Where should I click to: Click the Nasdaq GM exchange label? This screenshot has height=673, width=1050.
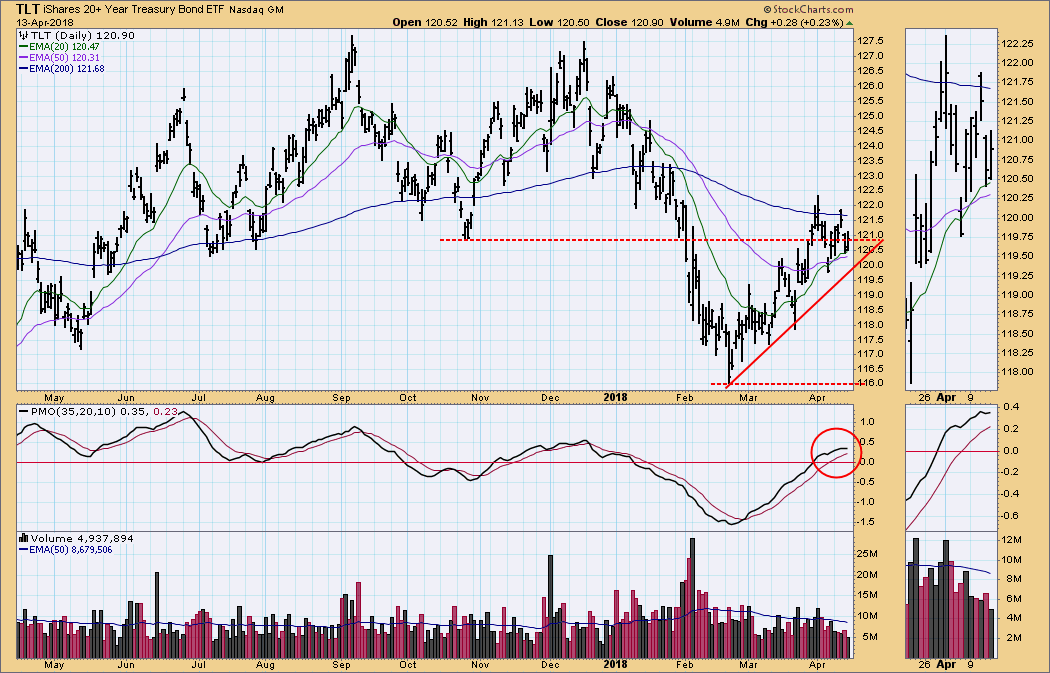256,10
